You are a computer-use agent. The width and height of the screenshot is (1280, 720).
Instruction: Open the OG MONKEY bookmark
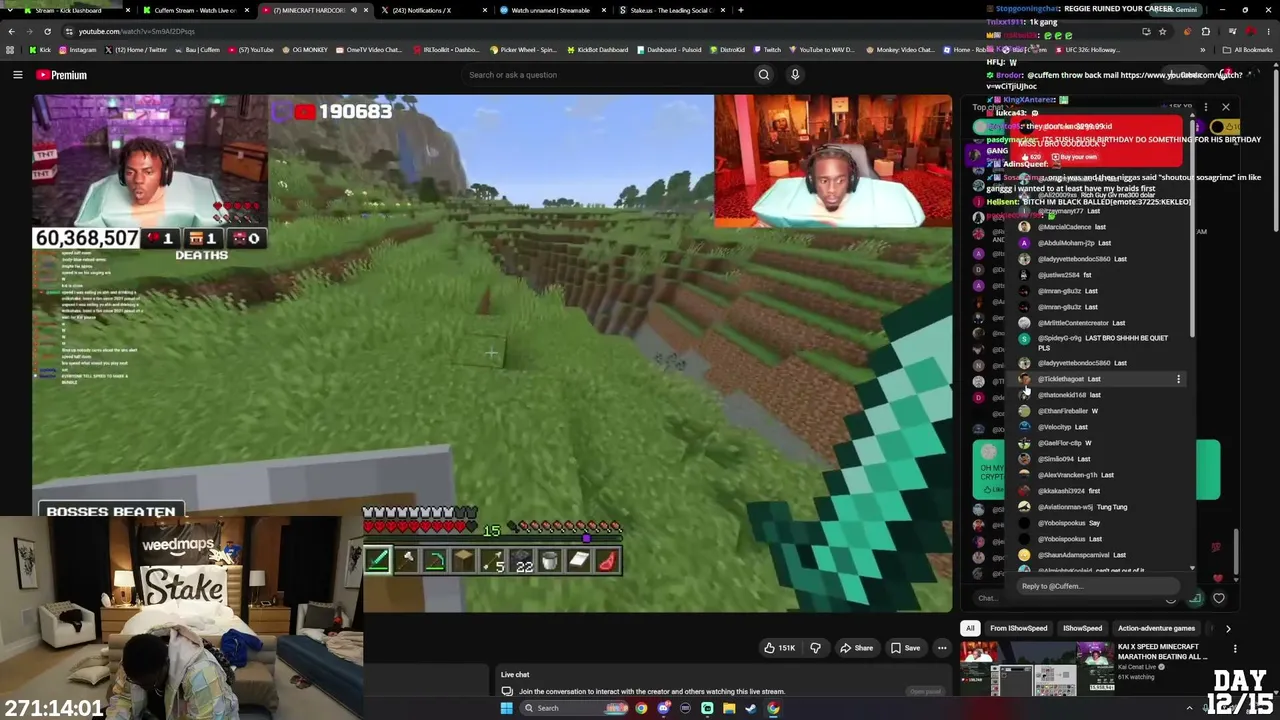305,50
